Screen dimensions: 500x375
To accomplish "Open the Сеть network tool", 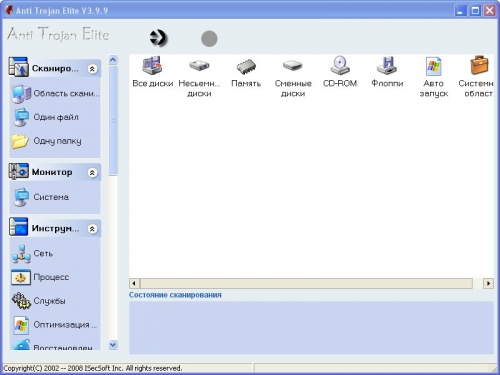I will point(32,254).
